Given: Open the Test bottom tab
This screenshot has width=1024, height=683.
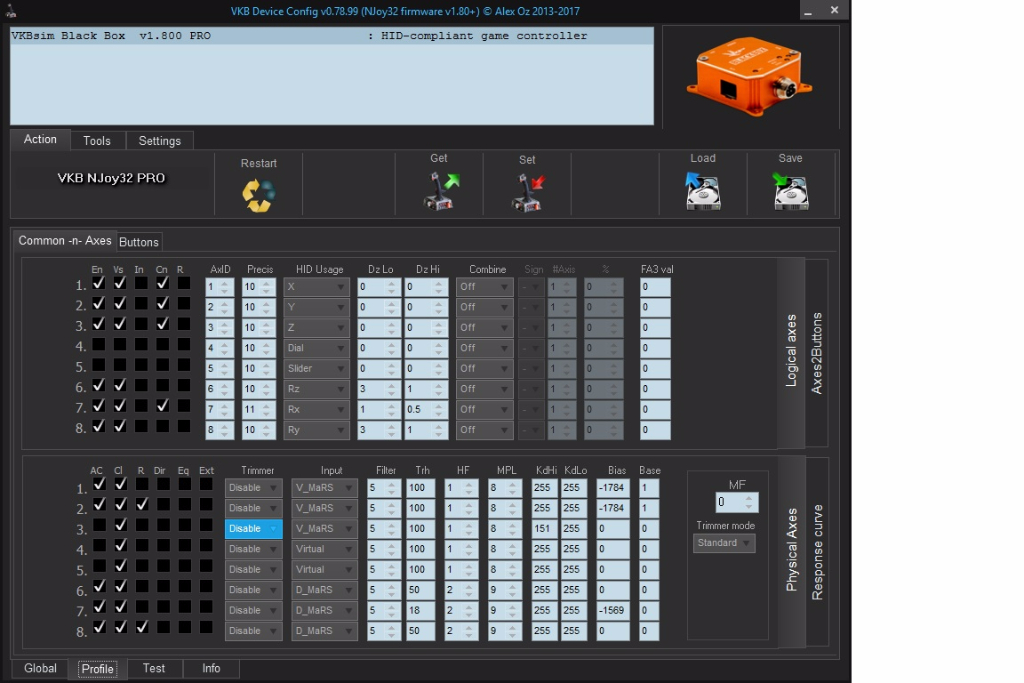Looking at the screenshot, I should pyautogui.click(x=154, y=668).
